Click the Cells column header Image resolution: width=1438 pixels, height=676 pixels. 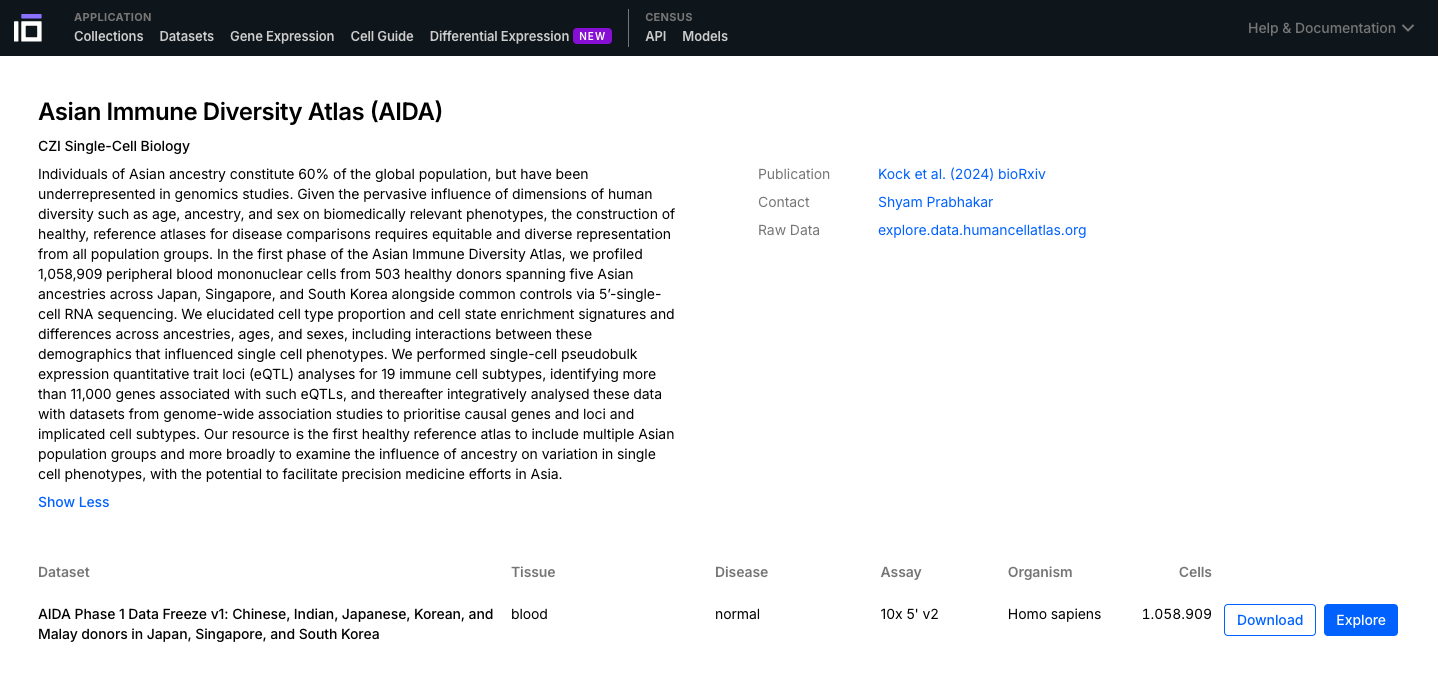pyautogui.click(x=1195, y=572)
